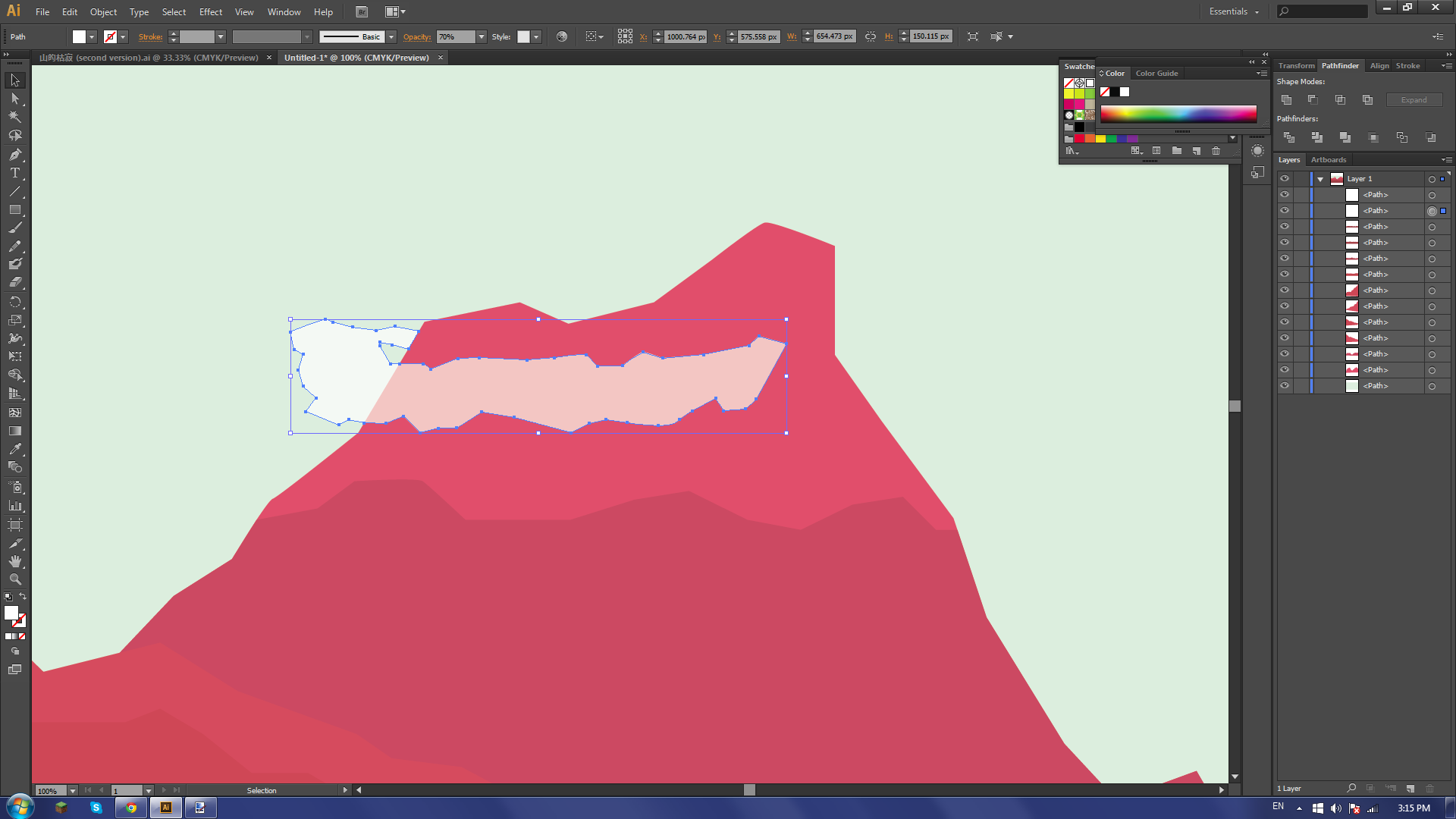
Task: Switch to the Transform panel tab
Action: pyautogui.click(x=1296, y=66)
